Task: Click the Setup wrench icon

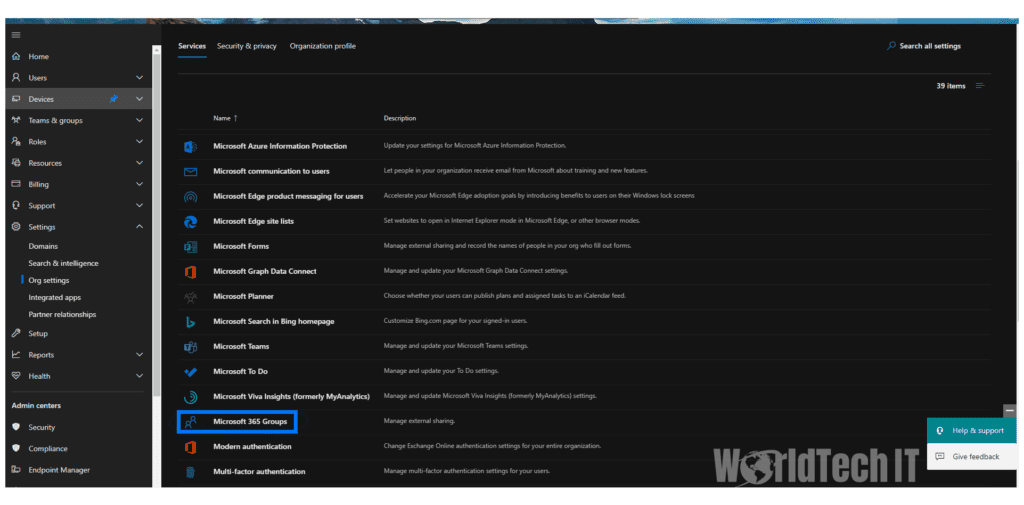Action: tap(16, 333)
